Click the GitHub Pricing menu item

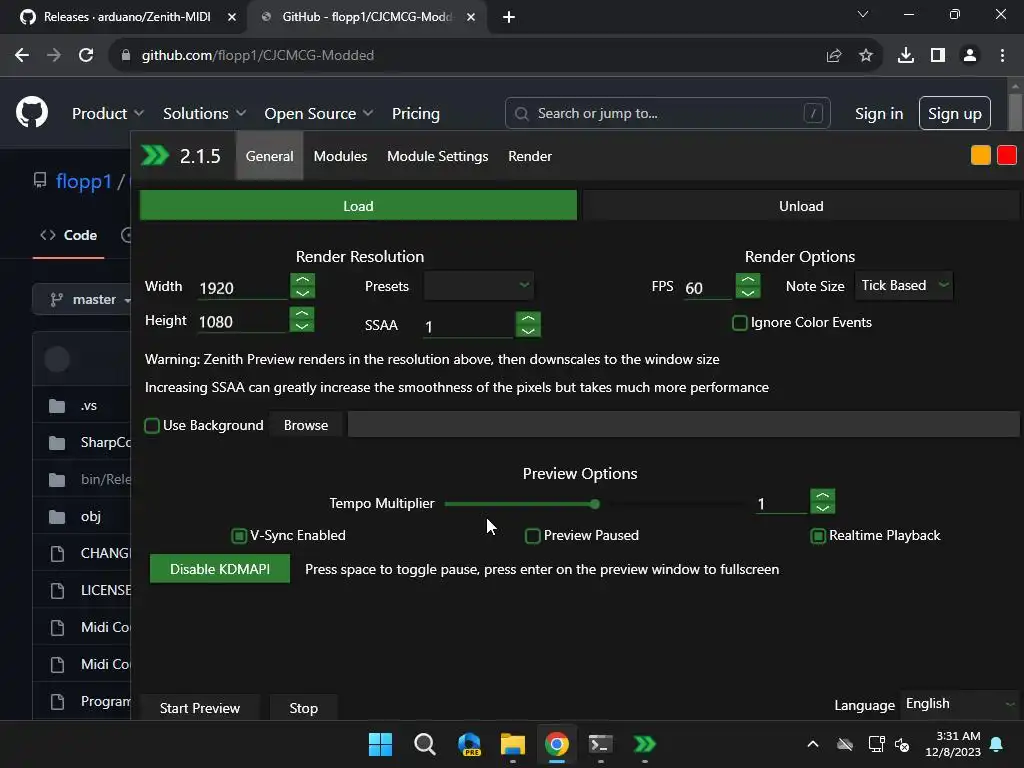tap(415, 113)
